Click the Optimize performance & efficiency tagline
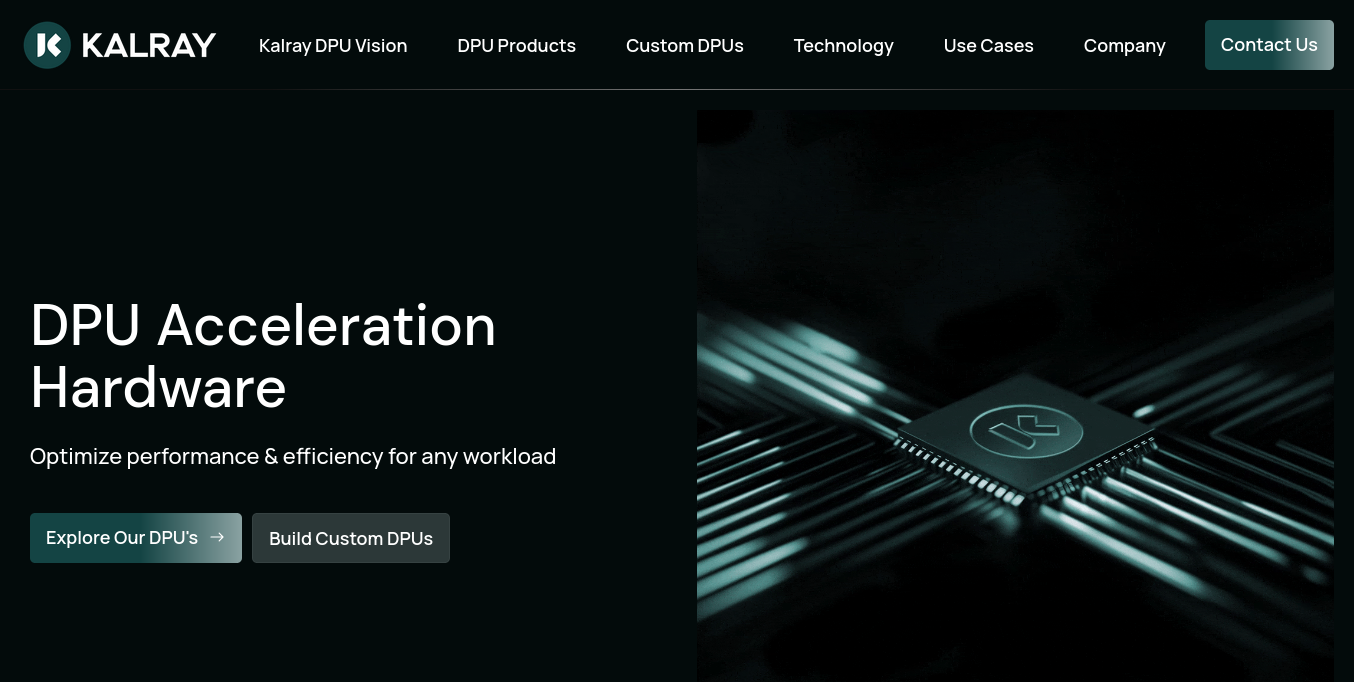 pos(293,457)
